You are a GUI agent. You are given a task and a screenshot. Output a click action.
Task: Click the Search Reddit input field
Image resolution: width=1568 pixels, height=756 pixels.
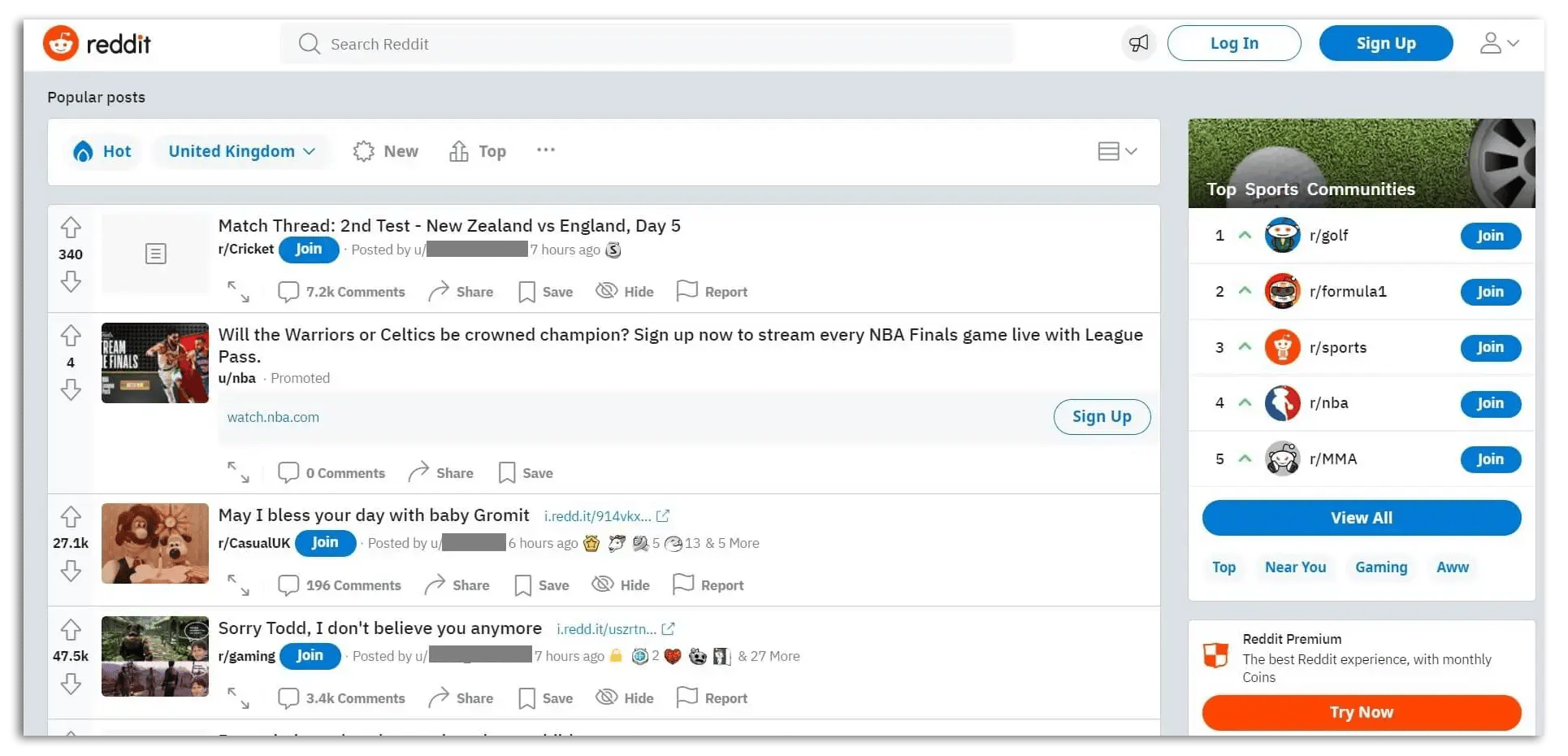click(x=569, y=44)
